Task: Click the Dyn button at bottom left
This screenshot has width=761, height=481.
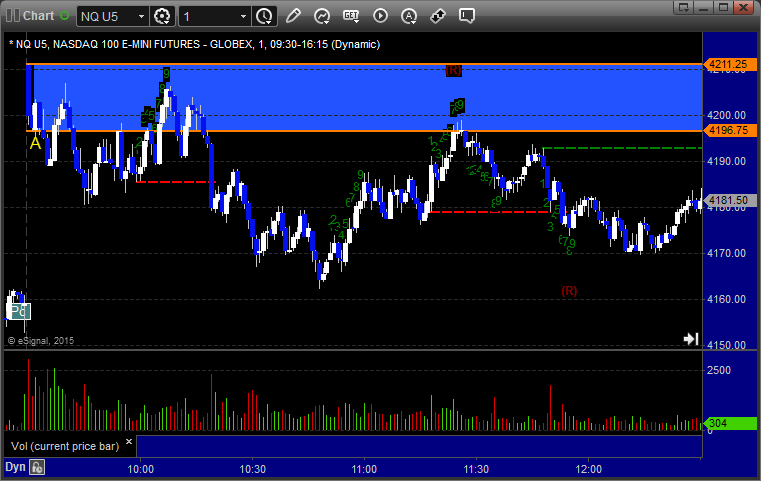Action: tap(15, 467)
